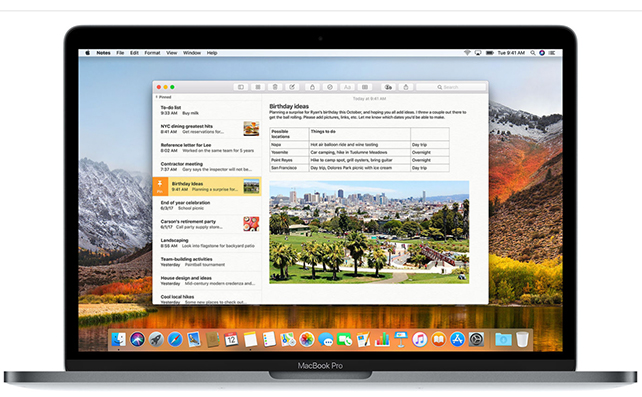Open the View menu
Viewport: 642px width, 397px height.
pyautogui.click(x=172, y=53)
